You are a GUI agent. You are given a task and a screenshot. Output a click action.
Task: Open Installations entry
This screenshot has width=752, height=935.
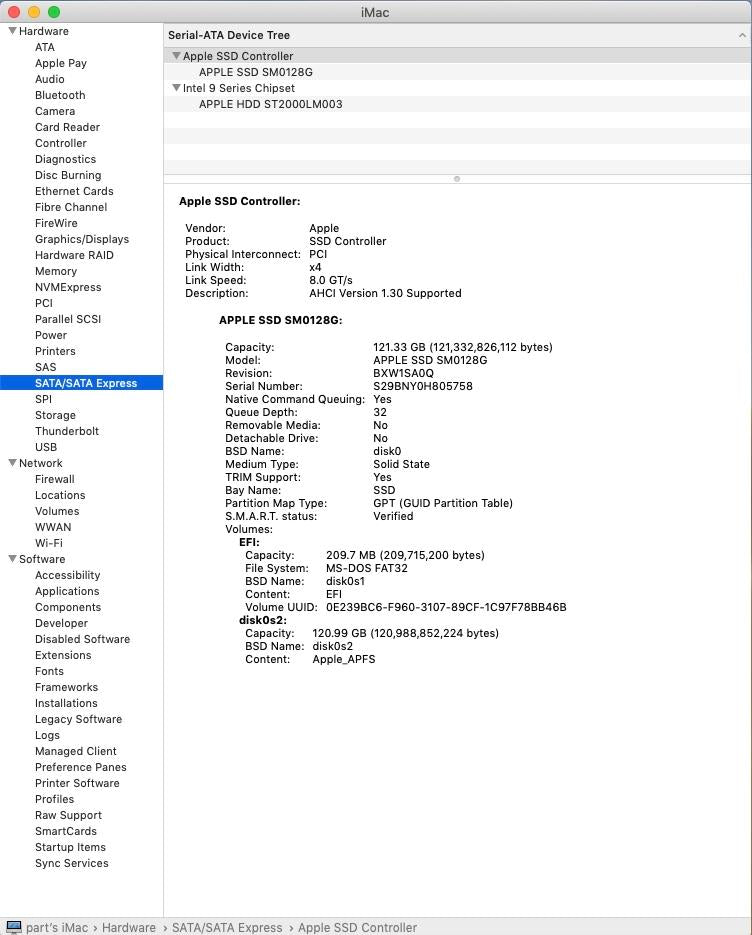click(66, 704)
